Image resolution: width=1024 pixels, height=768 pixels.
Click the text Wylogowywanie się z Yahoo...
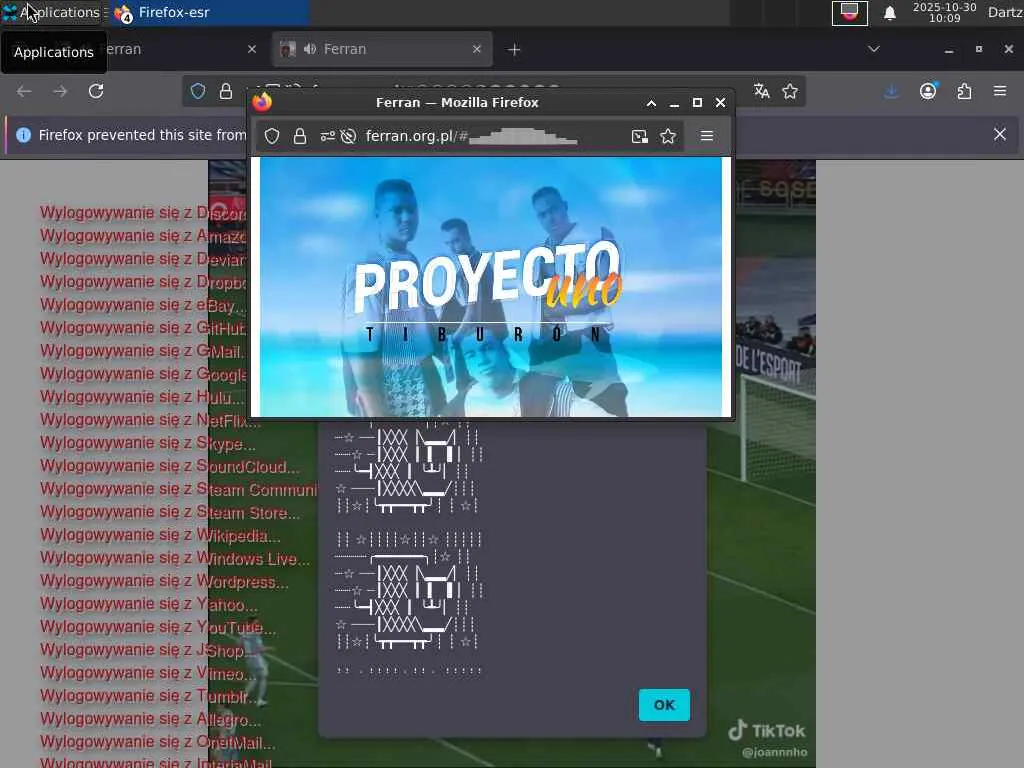tap(149, 603)
